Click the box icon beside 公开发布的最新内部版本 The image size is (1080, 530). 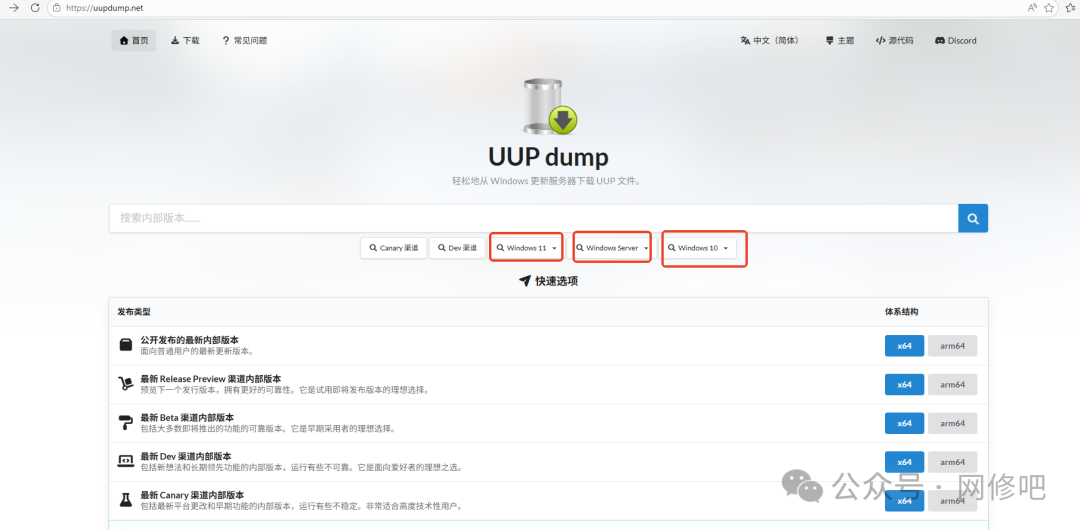[125, 345]
